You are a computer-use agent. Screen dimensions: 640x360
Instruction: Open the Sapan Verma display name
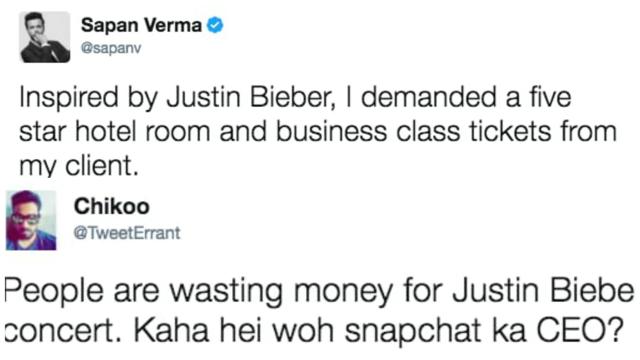141,25
